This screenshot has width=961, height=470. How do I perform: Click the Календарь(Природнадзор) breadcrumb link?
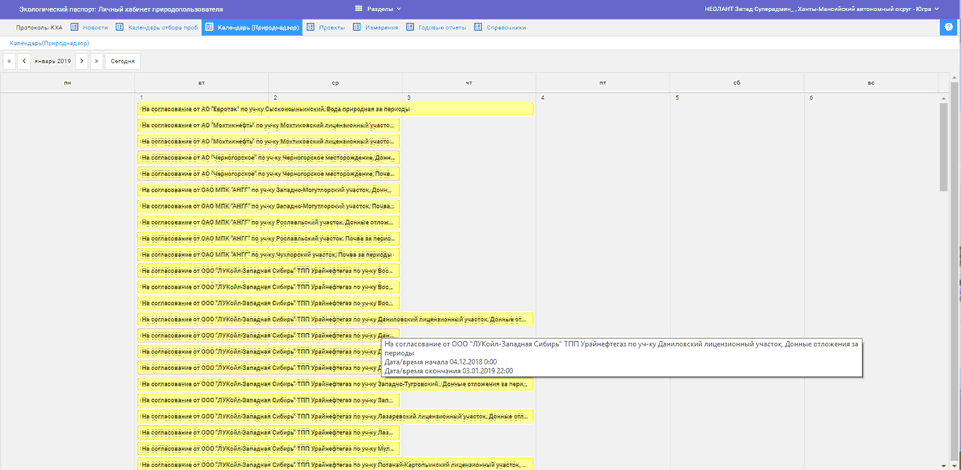pyautogui.click(x=49, y=44)
